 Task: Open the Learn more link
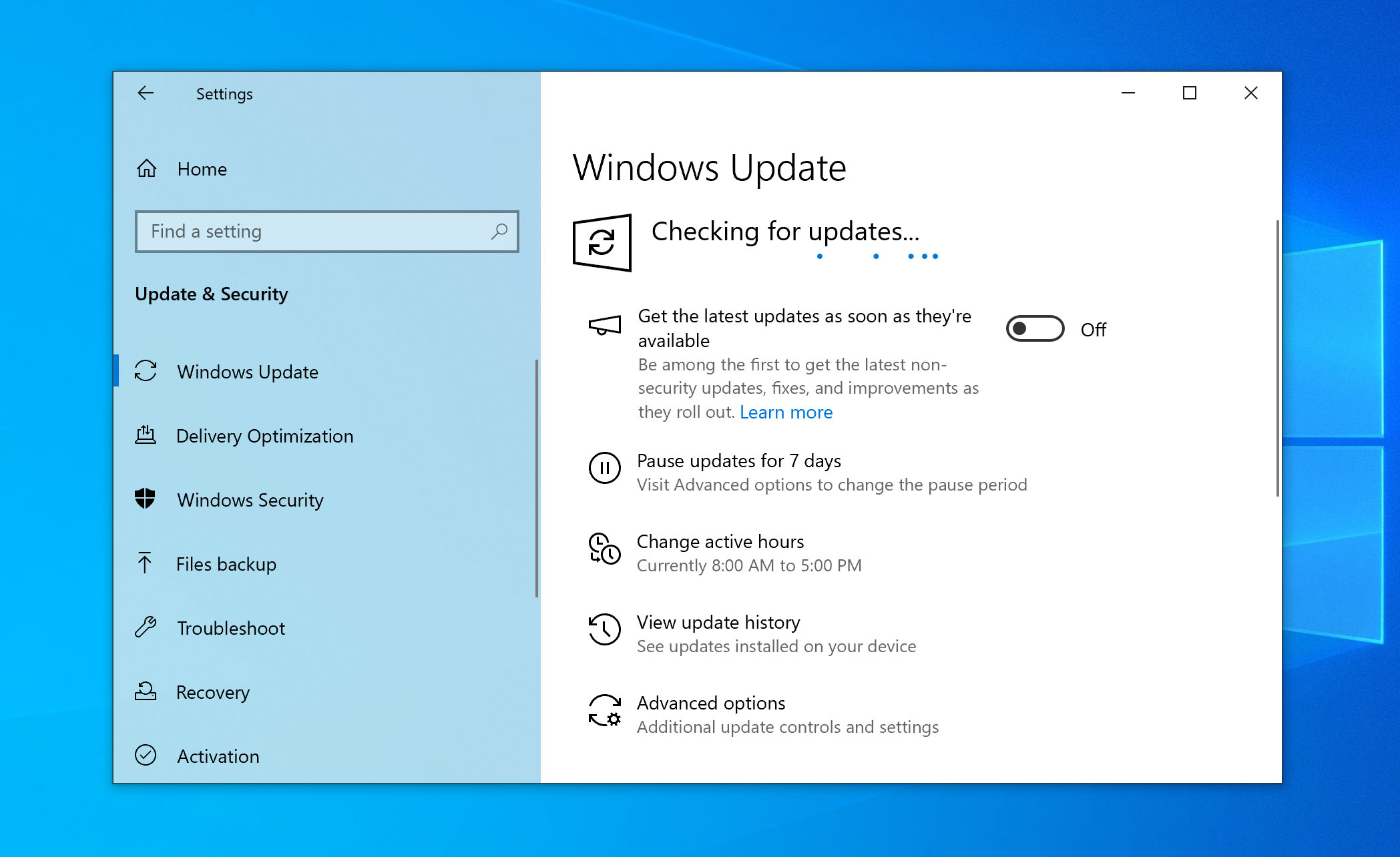coord(786,412)
